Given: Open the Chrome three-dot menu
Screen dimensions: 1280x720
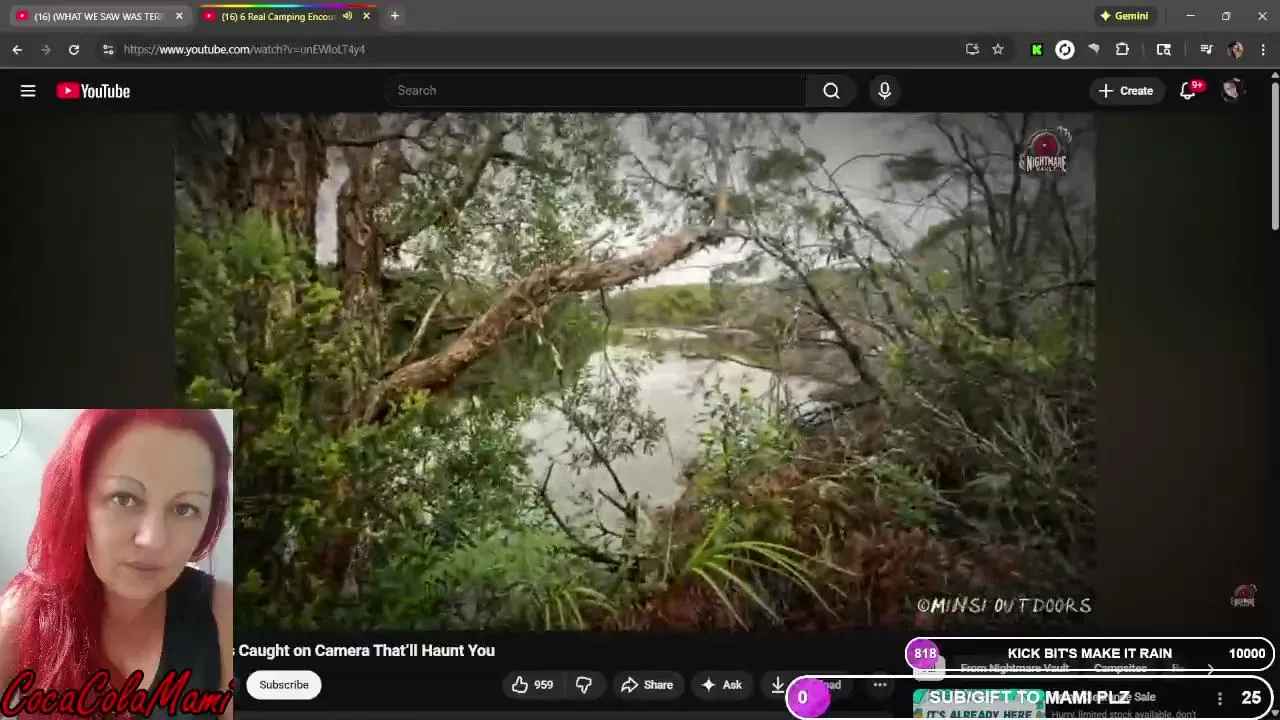Looking at the screenshot, I should tap(1264, 49).
